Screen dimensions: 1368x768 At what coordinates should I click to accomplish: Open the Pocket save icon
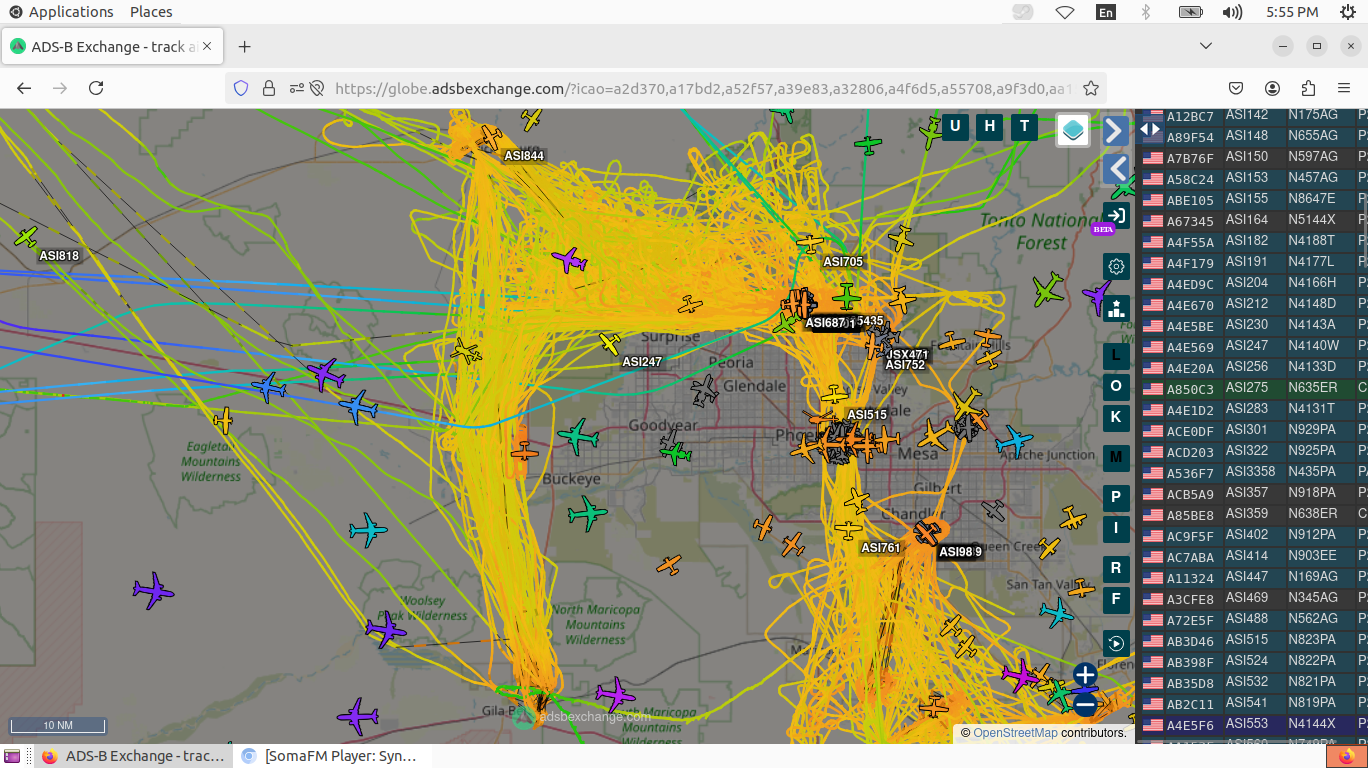1237,88
